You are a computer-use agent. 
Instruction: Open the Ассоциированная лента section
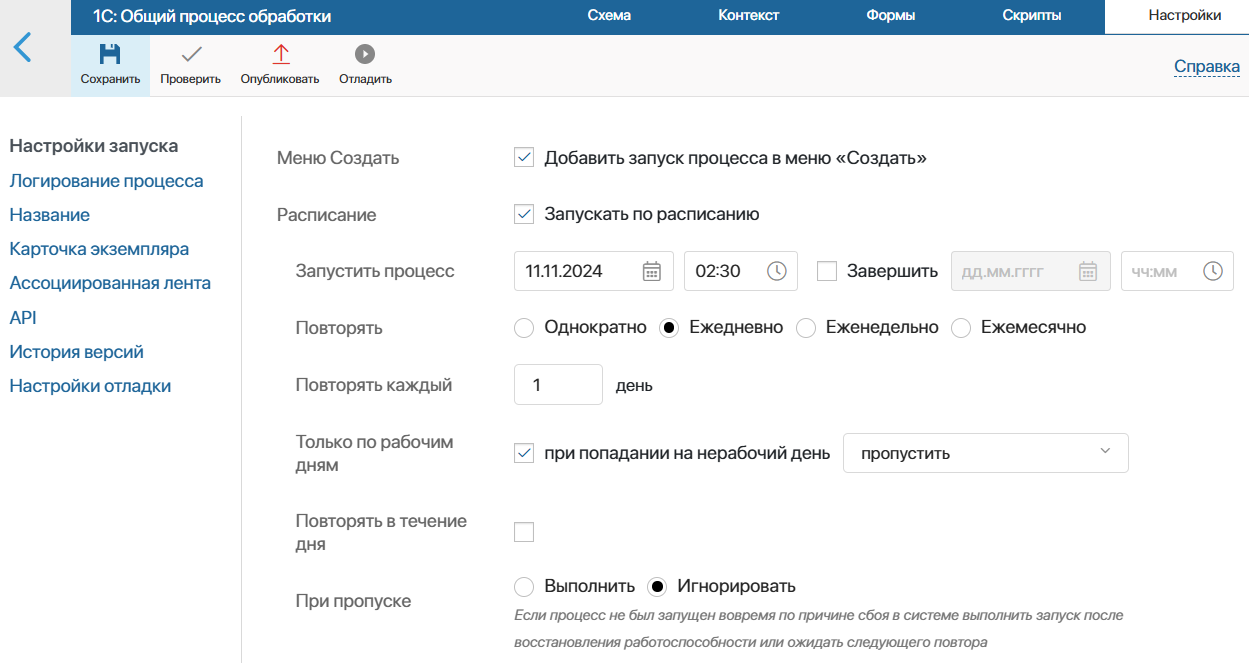[x=110, y=283]
